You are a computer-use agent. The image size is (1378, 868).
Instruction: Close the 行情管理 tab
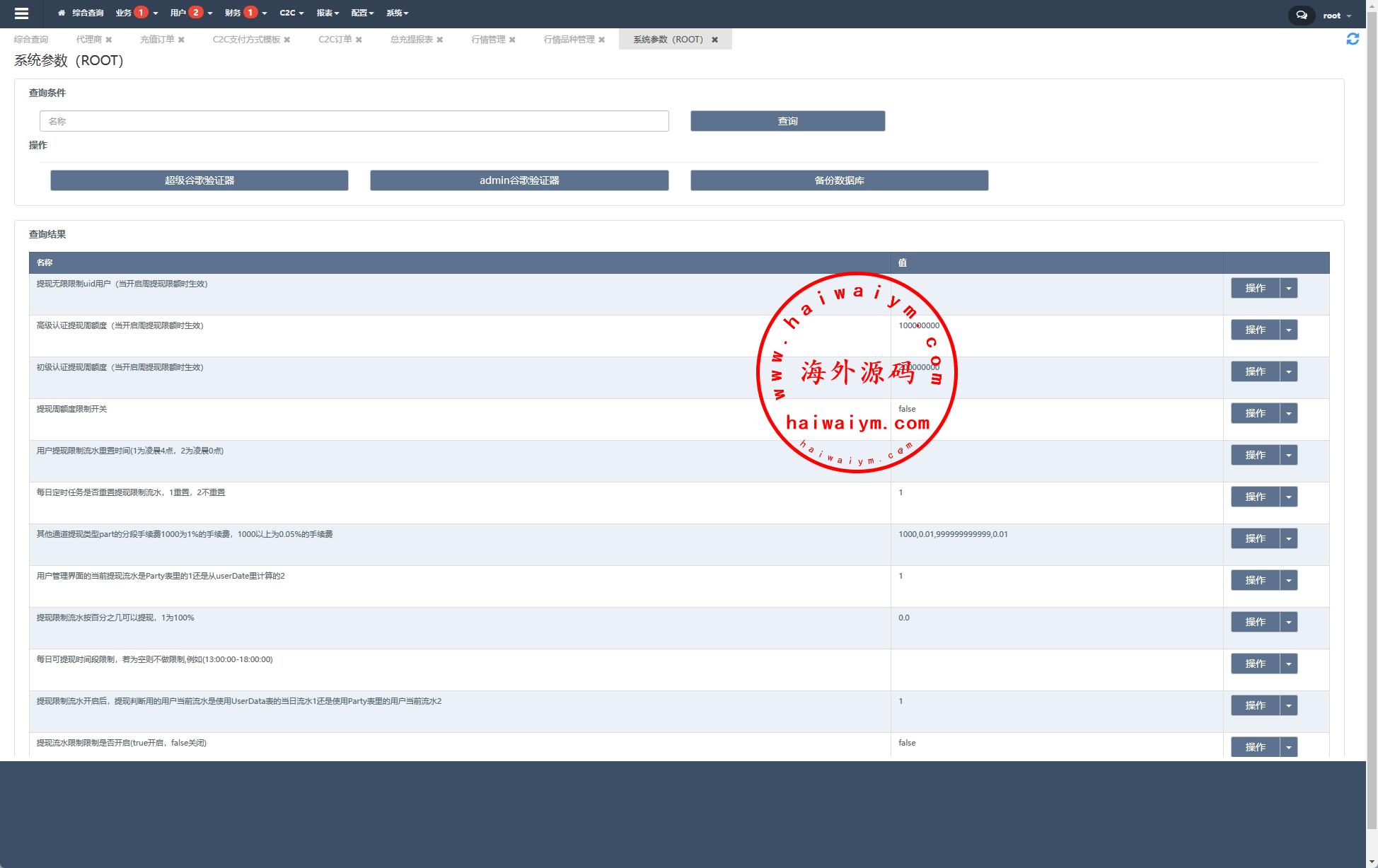(x=512, y=40)
